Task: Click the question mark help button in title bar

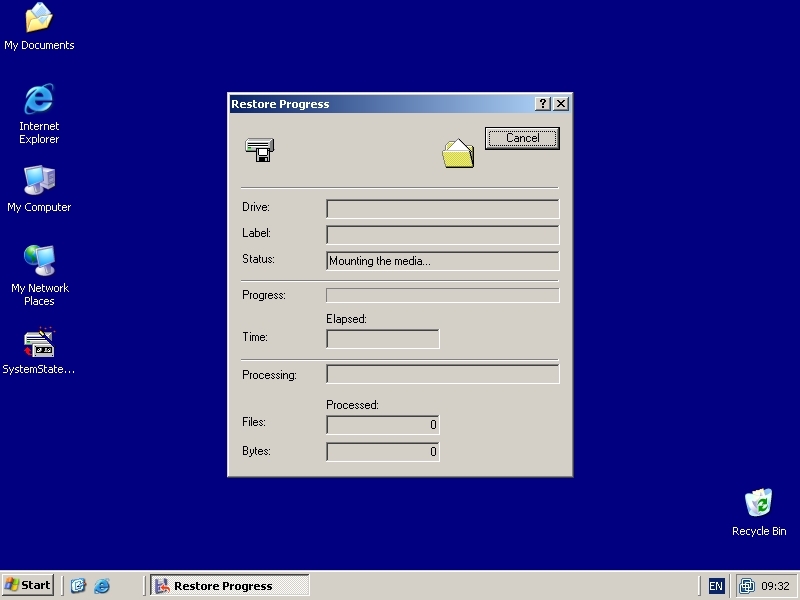Action: 542,104
